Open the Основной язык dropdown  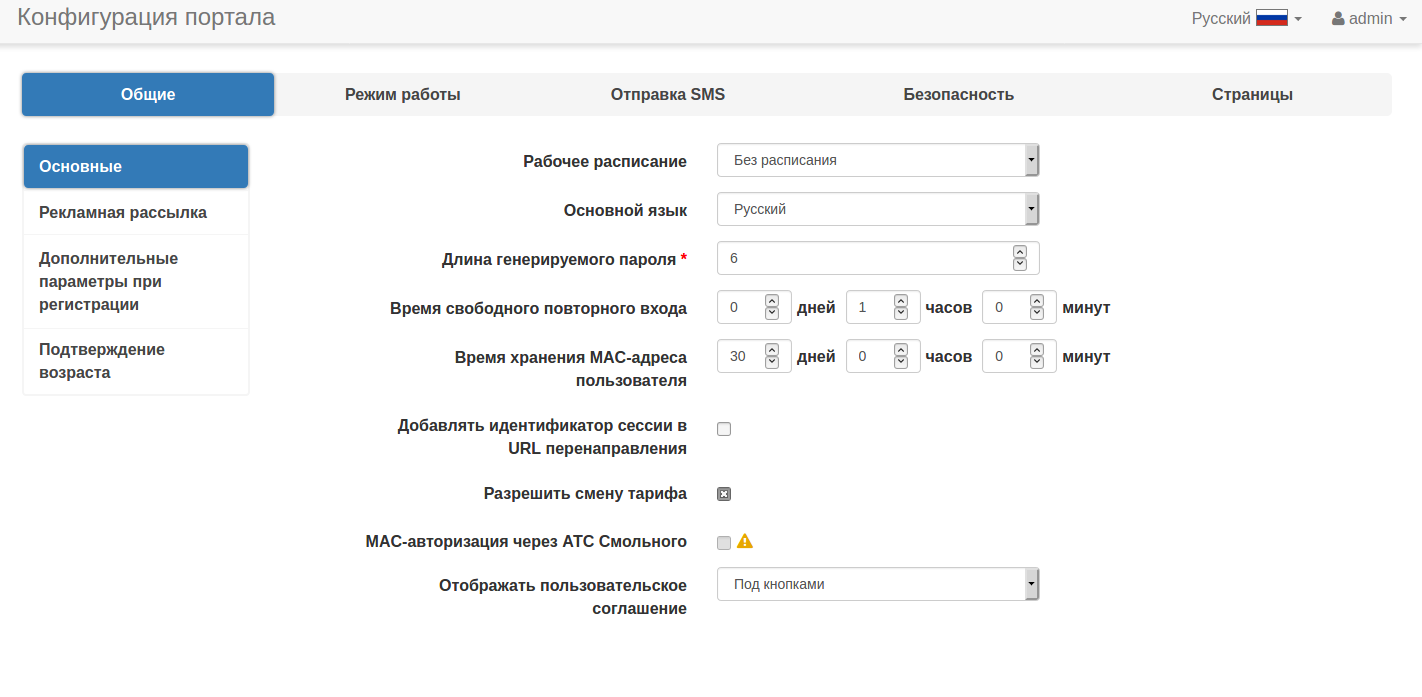point(878,209)
